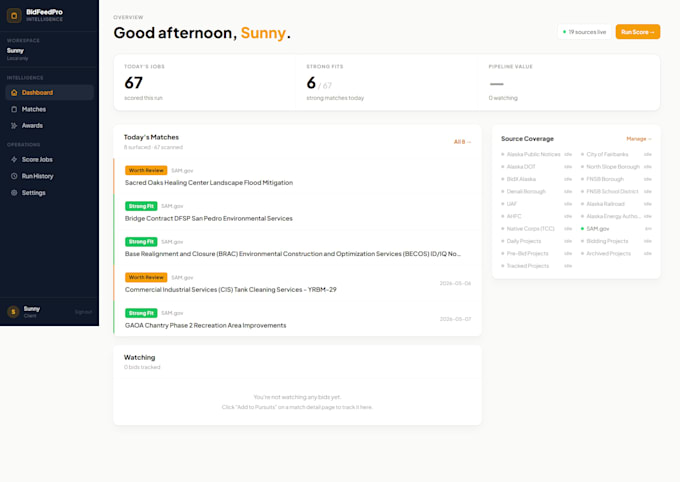Image resolution: width=680 pixels, height=482 pixels.
Task: Click SAM.gov green status dot
Action: (x=582, y=229)
